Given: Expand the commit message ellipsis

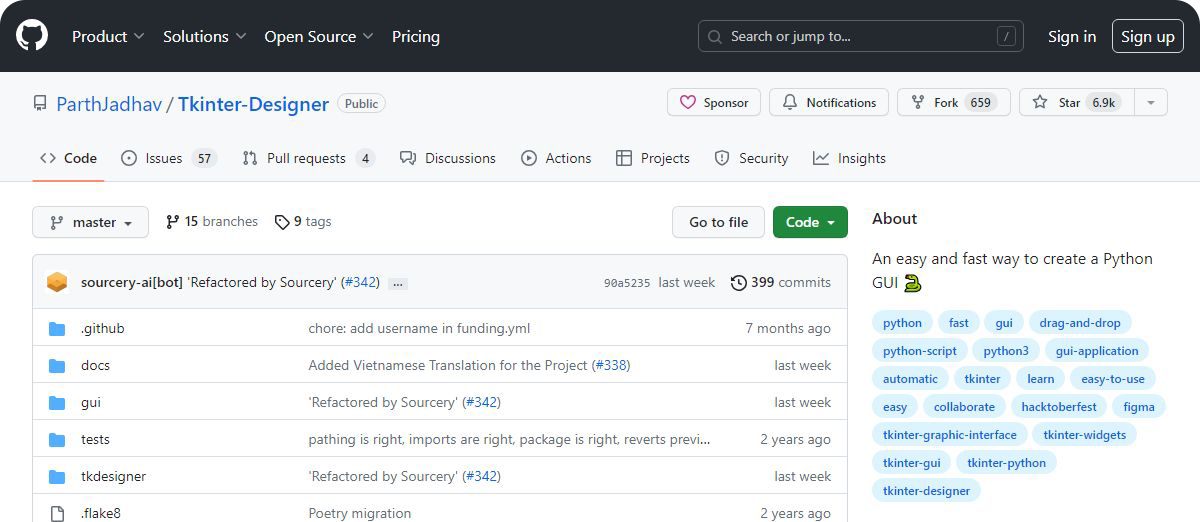Looking at the screenshot, I should pos(397,284).
